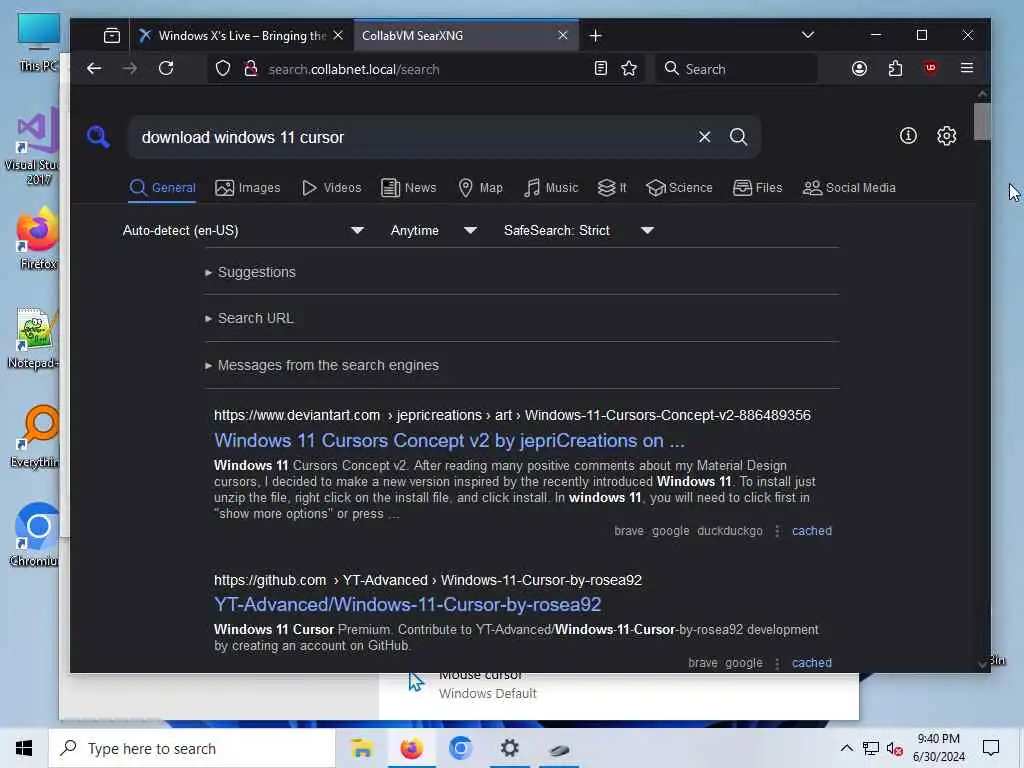This screenshot has width=1024, height=768.
Task: Select the Visual Studio 2017 desktop icon
Action: tap(34, 146)
